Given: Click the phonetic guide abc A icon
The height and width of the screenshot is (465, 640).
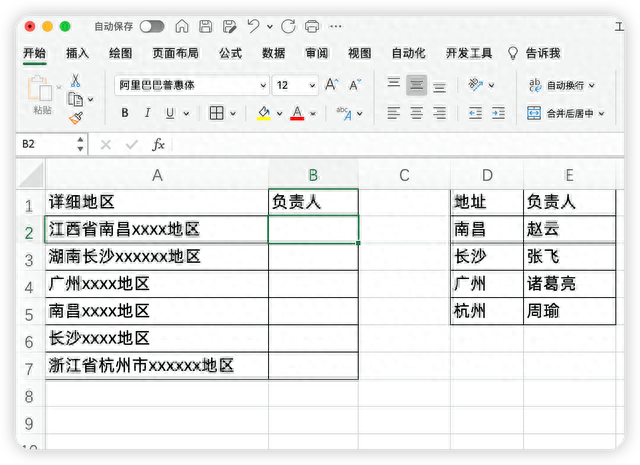Looking at the screenshot, I should (344, 113).
